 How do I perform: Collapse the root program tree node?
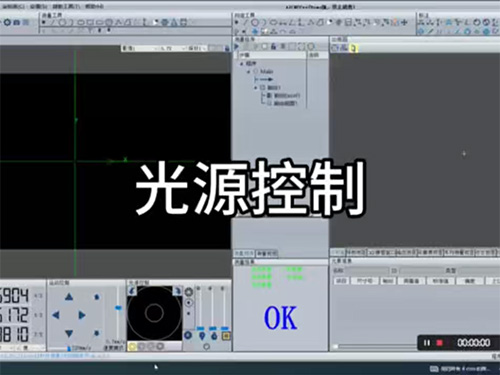(x=242, y=63)
